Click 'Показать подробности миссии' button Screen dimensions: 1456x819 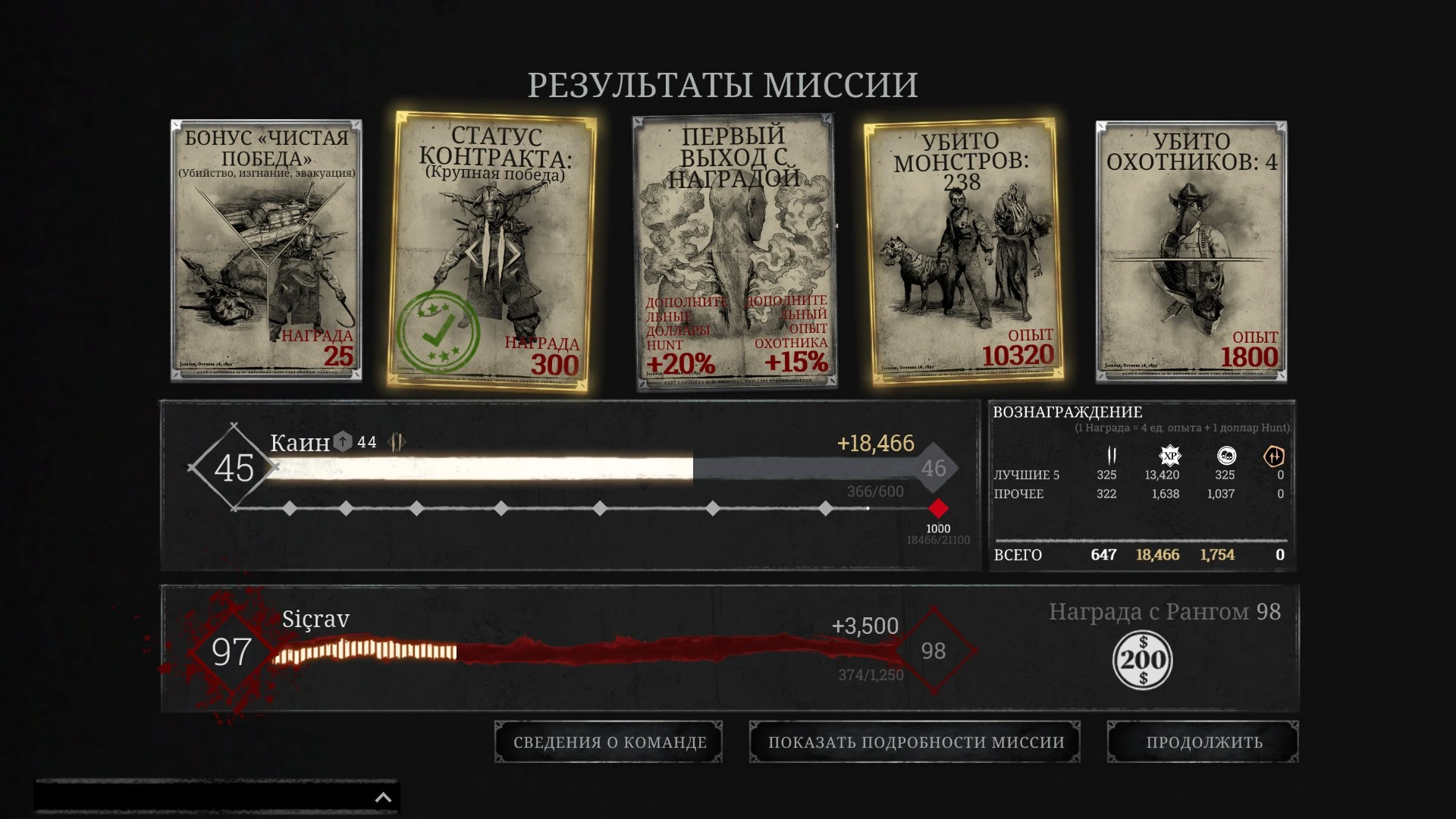point(915,742)
